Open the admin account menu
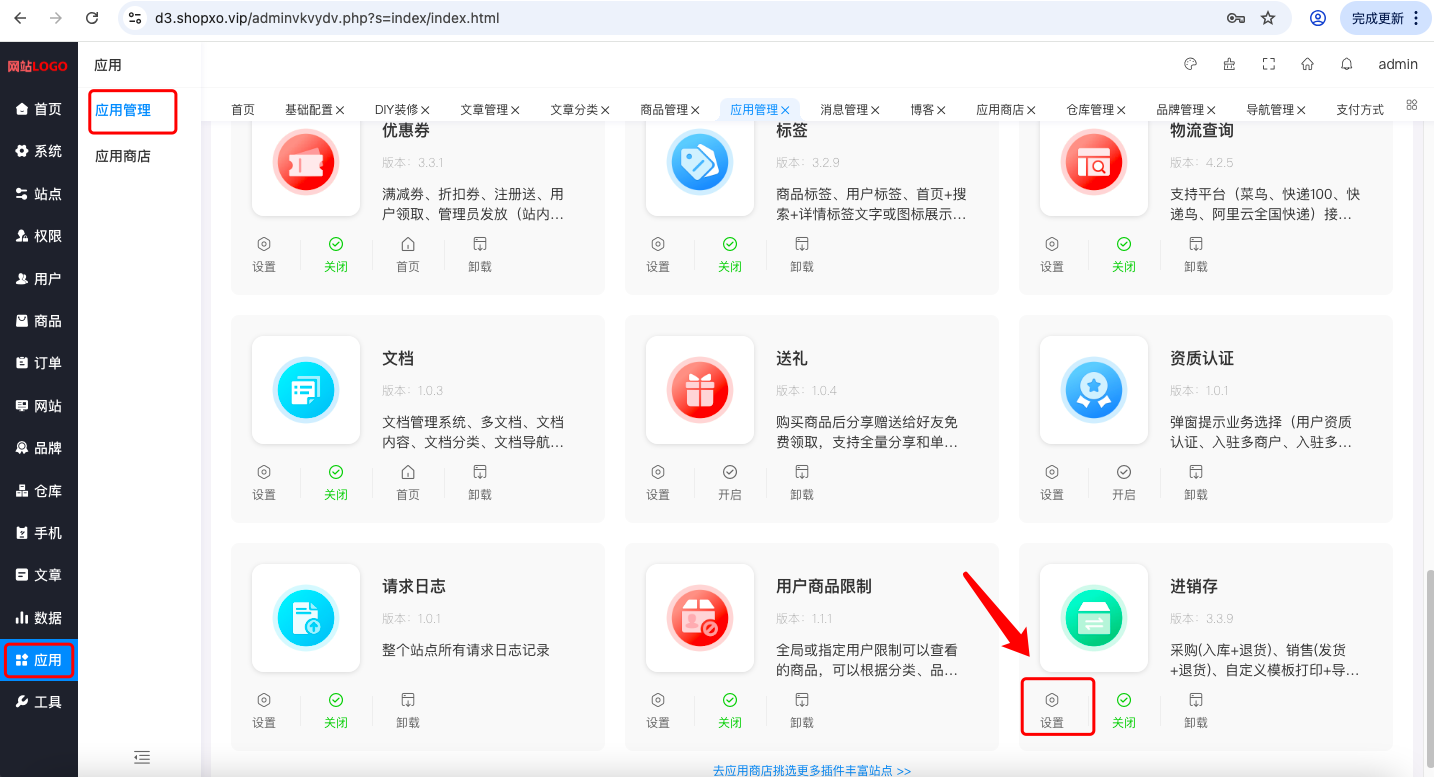The width and height of the screenshot is (1434, 777). (x=1398, y=64)
